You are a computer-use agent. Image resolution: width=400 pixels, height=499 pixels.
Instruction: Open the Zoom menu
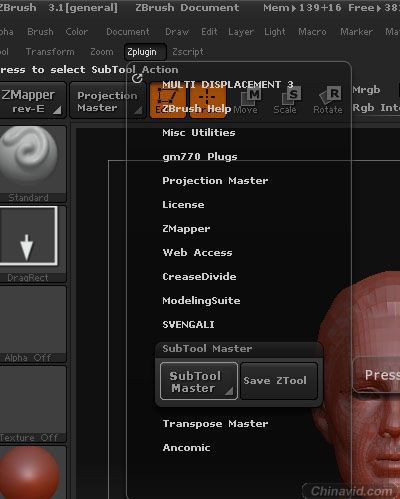click(102, 52)
